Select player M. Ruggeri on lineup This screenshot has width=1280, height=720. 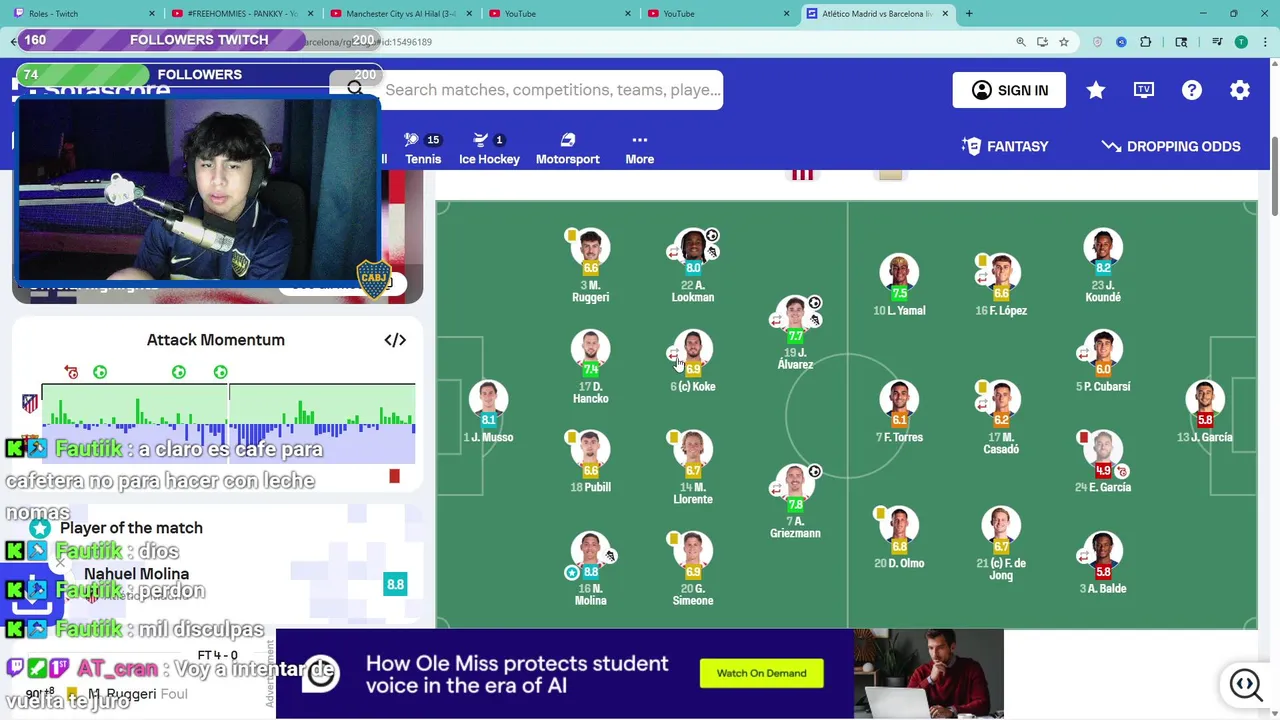(590, 266)
